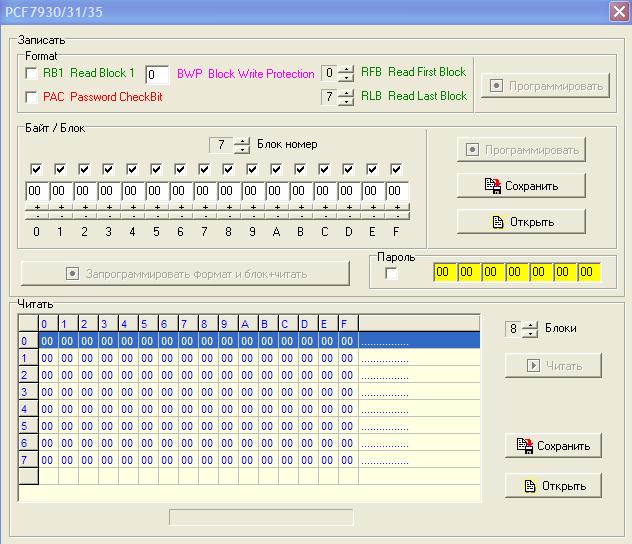Click Программировать button in the Format group
632x544 pixels.
[x=545, y=85]
